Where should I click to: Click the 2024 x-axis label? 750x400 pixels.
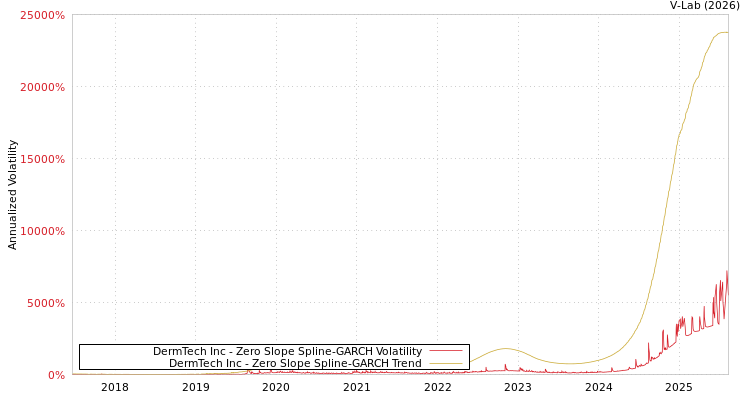click(x=599, y=387)
